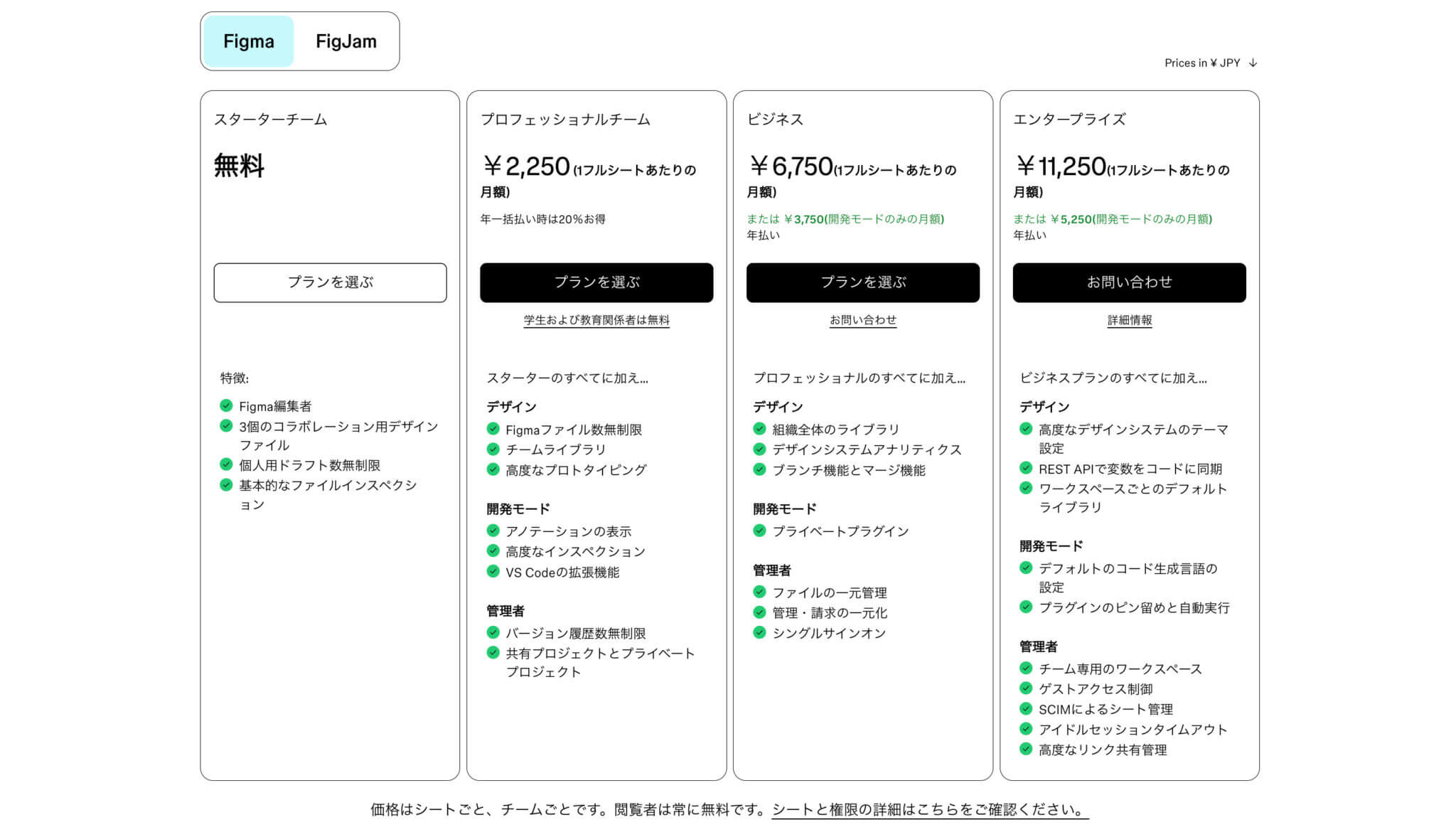The height and width of the screenshot is (830, 1456).
Task: Click the check icon beside 高度なリンク共有管理
Action: (1026, 749)
